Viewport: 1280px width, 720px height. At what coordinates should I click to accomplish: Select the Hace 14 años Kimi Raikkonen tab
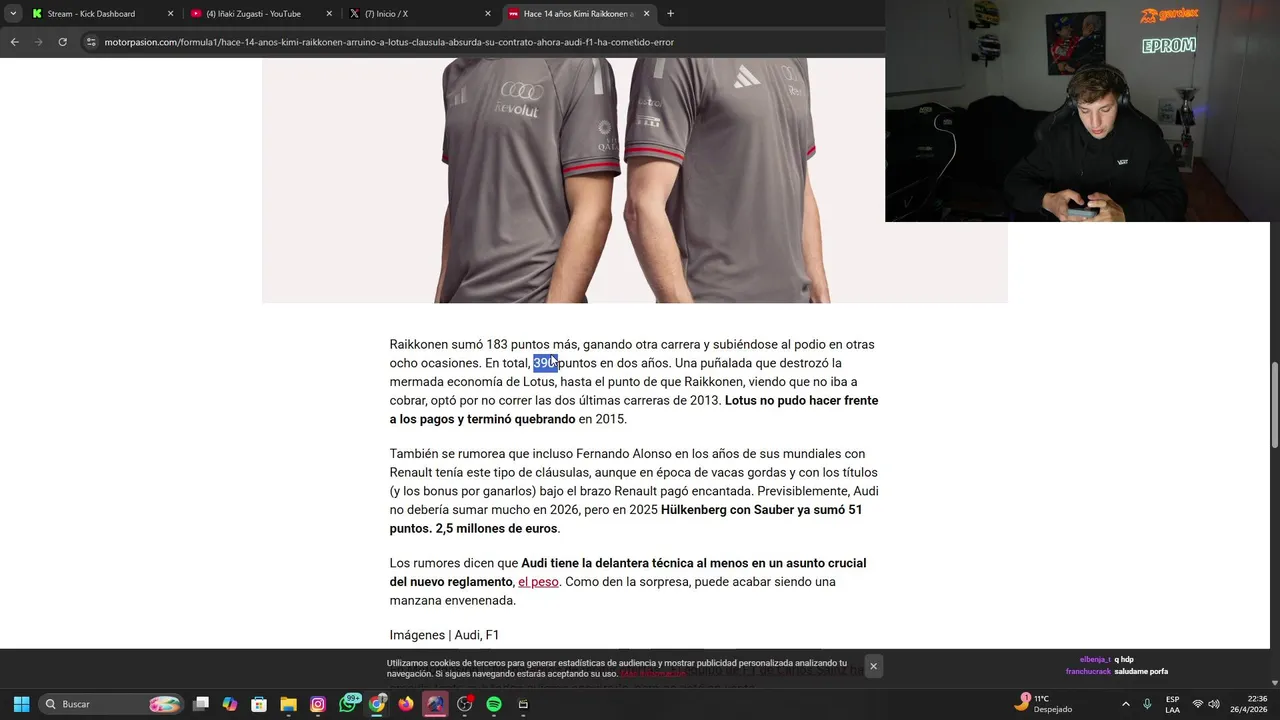(578, 14)
